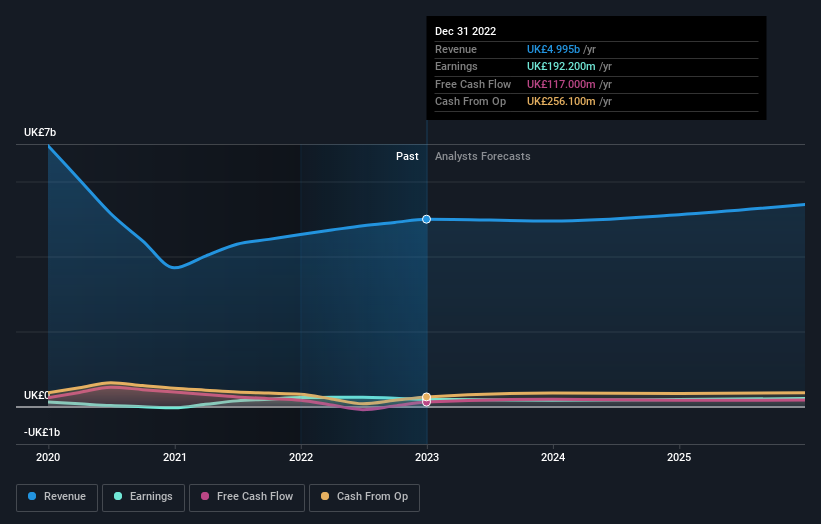Click the -UK£1b y-axis label
821x524 pixels.
(x=42, y=432)
